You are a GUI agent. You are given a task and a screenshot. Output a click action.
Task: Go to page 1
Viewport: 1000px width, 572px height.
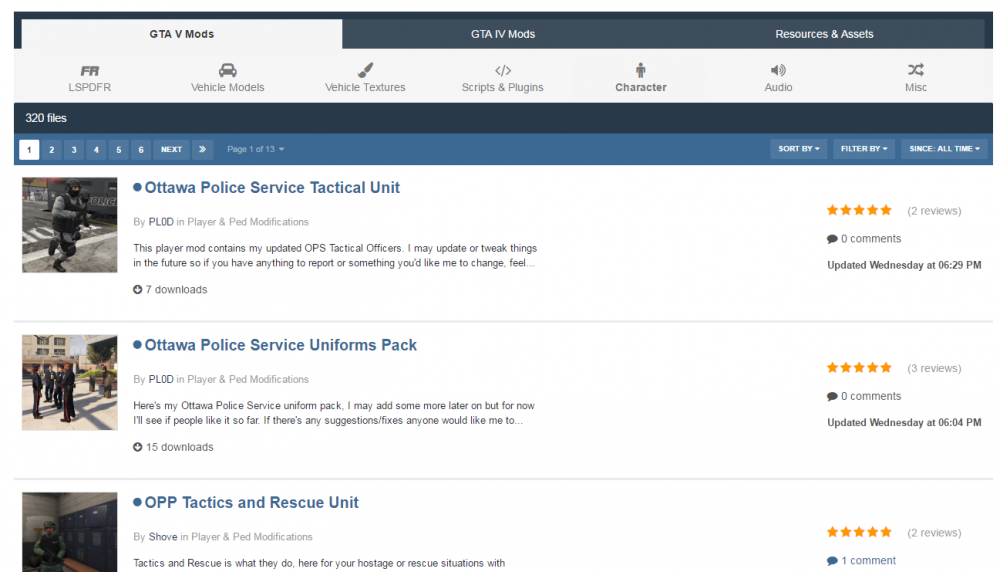tap(29, 150)
